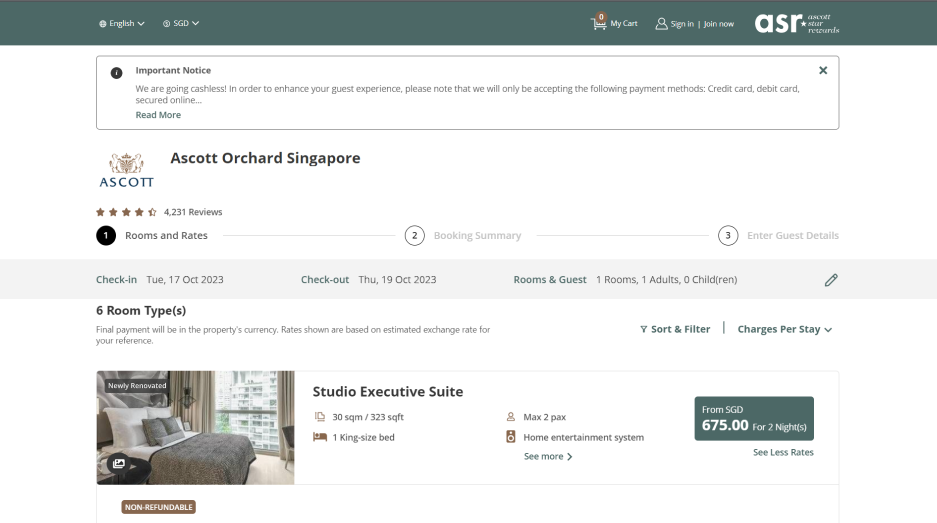
Task: Click the Sign in user icon
Action: [x=661, y=23]
